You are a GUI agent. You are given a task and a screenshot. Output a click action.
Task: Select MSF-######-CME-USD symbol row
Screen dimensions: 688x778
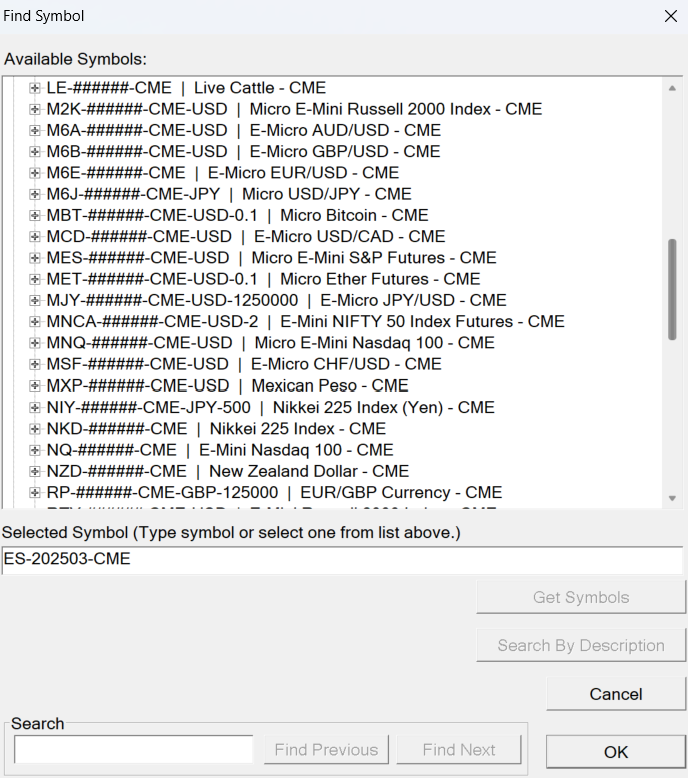click(x=244, y=365)
